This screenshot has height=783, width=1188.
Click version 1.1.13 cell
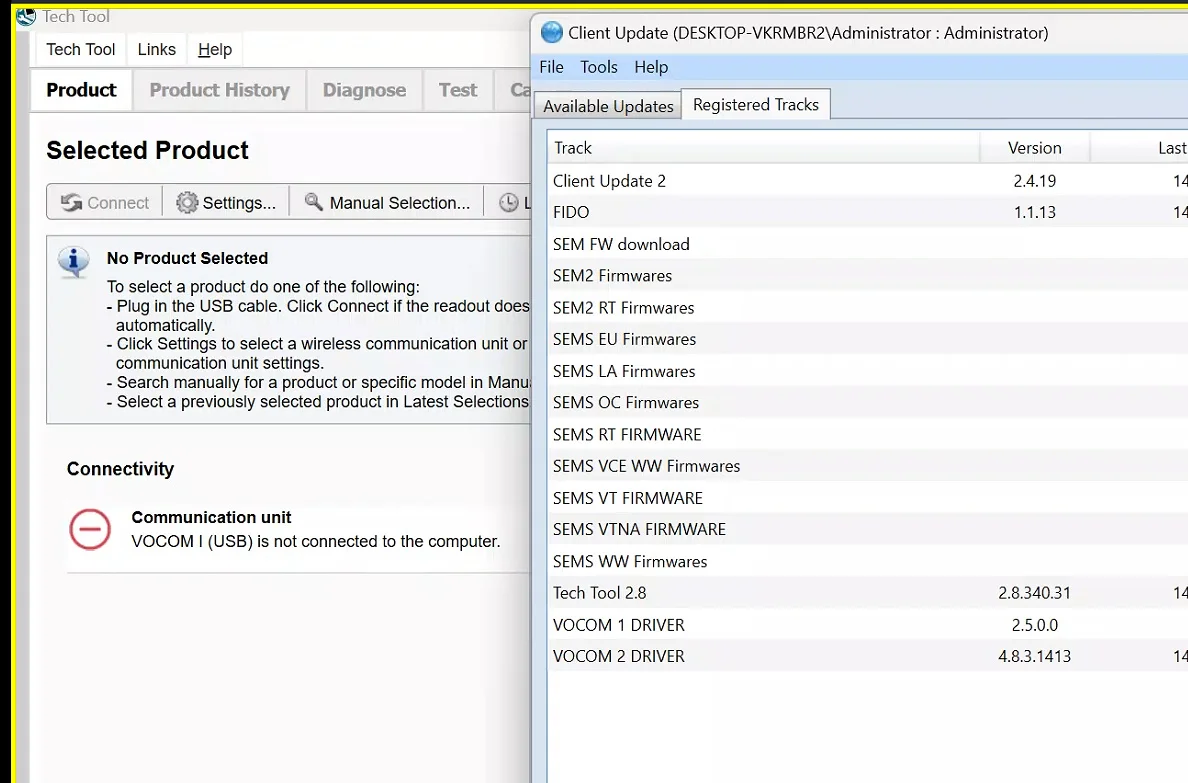coord(1034,212)
